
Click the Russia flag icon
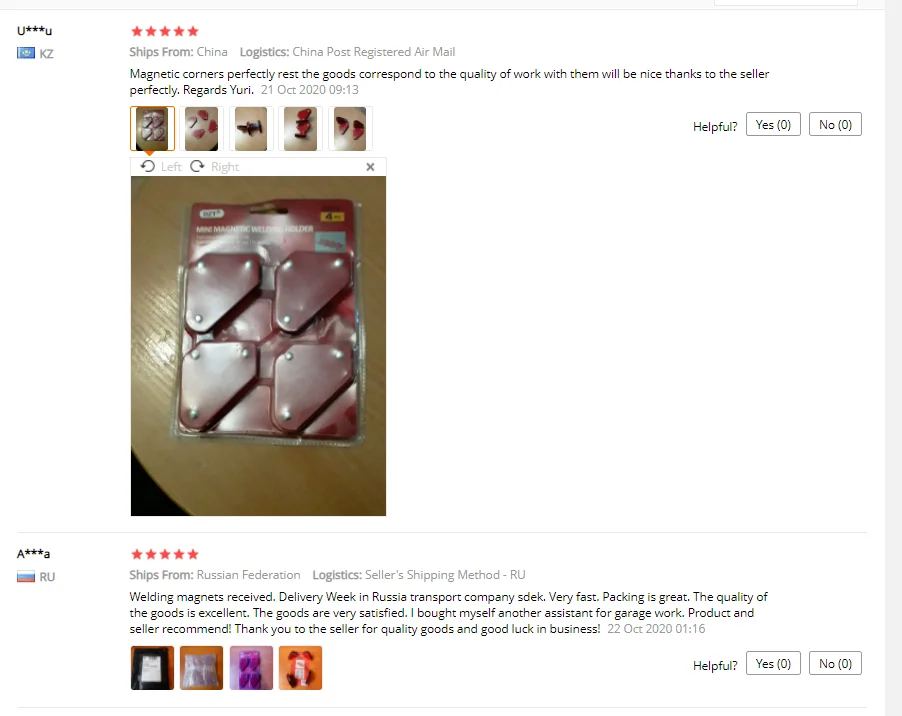(26, 577)
